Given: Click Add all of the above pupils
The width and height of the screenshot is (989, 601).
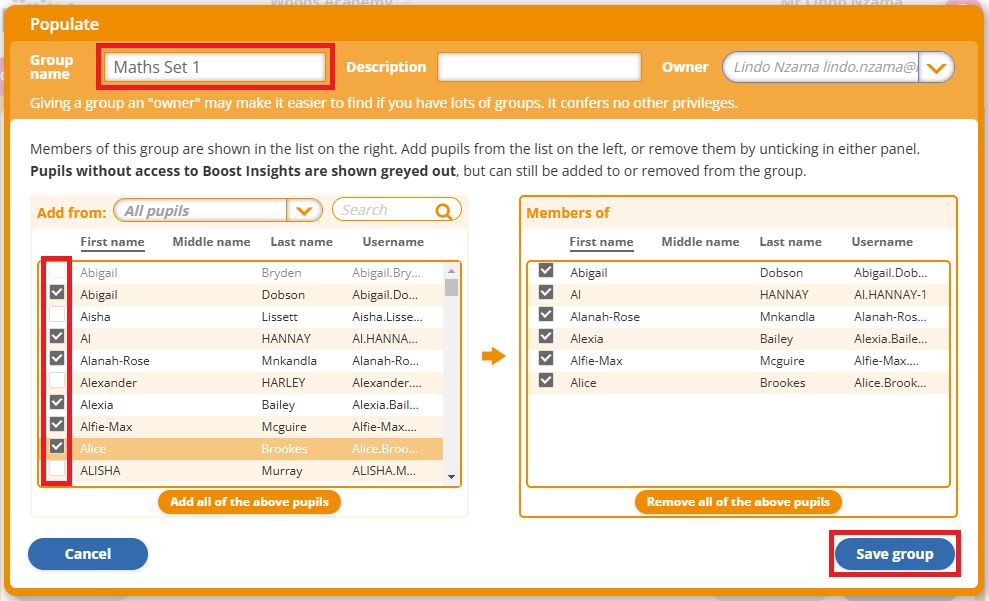Looking at the screenshot, I should coord(249,502).
